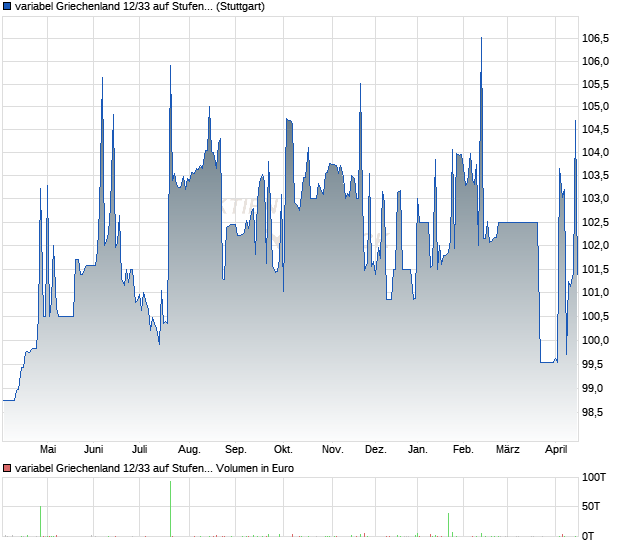Select the 'Juni' label on time axis
620x546 pixels.
[x=93, y=450]
